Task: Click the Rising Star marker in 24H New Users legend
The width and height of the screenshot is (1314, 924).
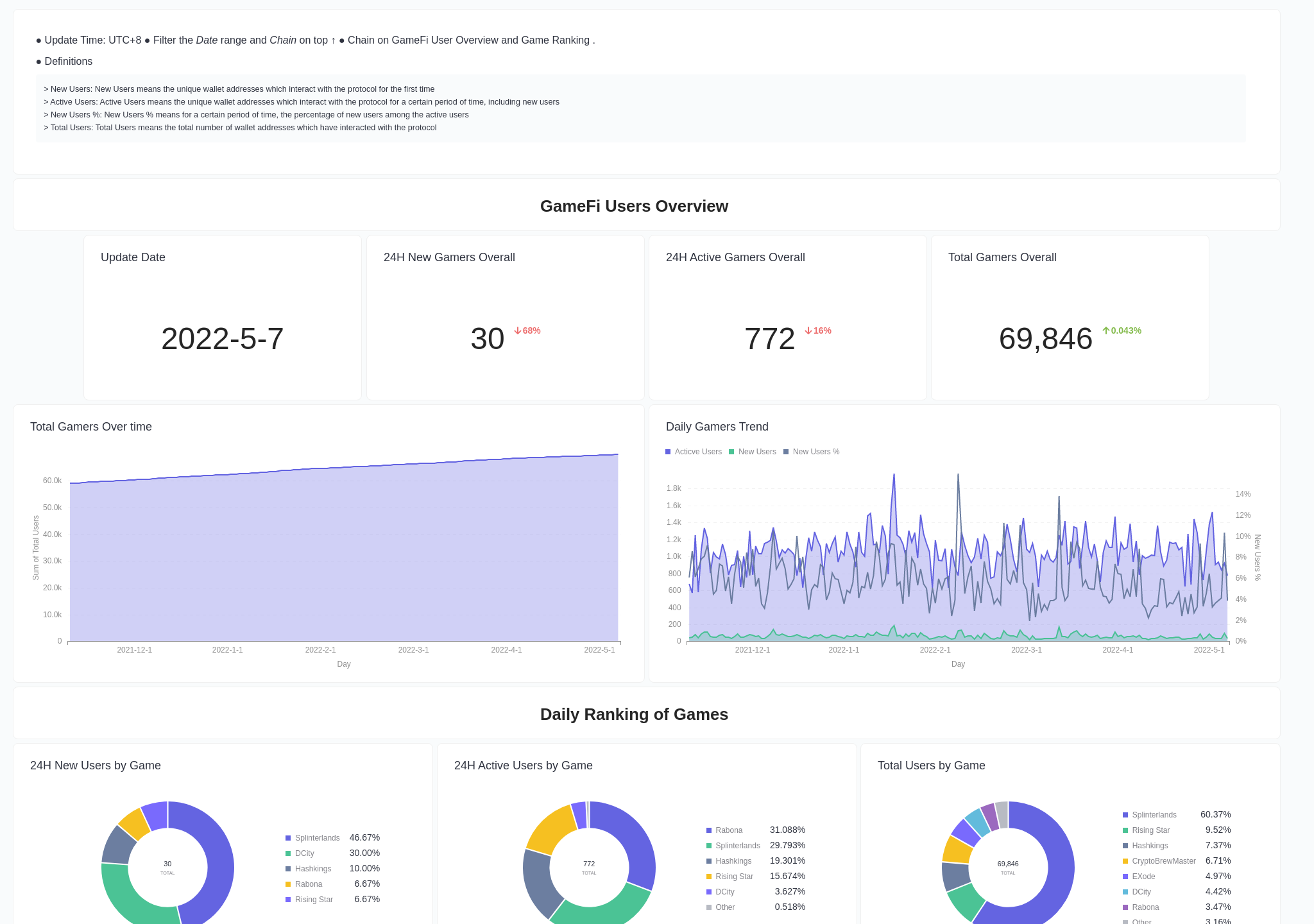Action: (287, 900)
